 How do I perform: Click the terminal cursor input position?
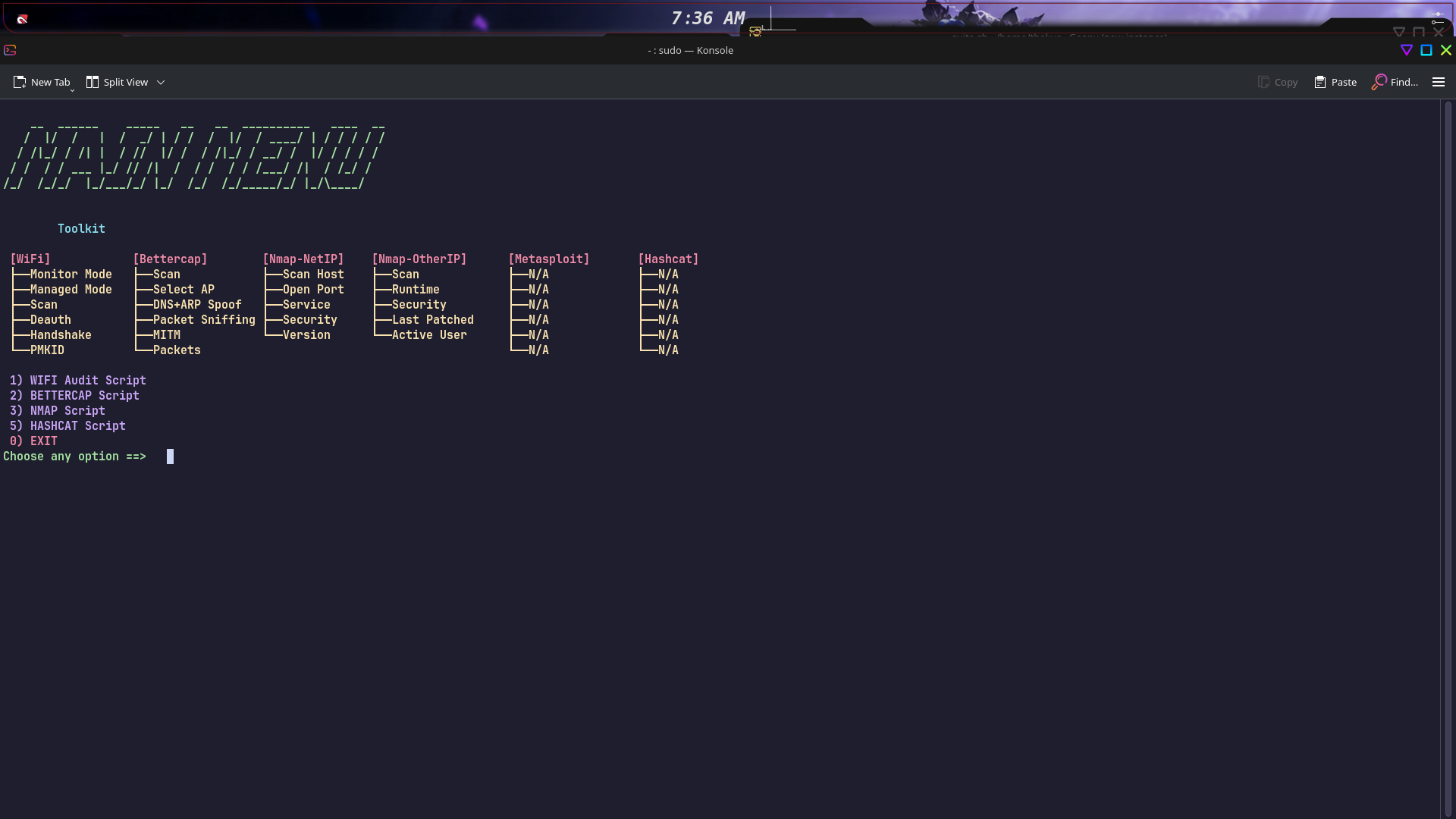click(170, 456)
